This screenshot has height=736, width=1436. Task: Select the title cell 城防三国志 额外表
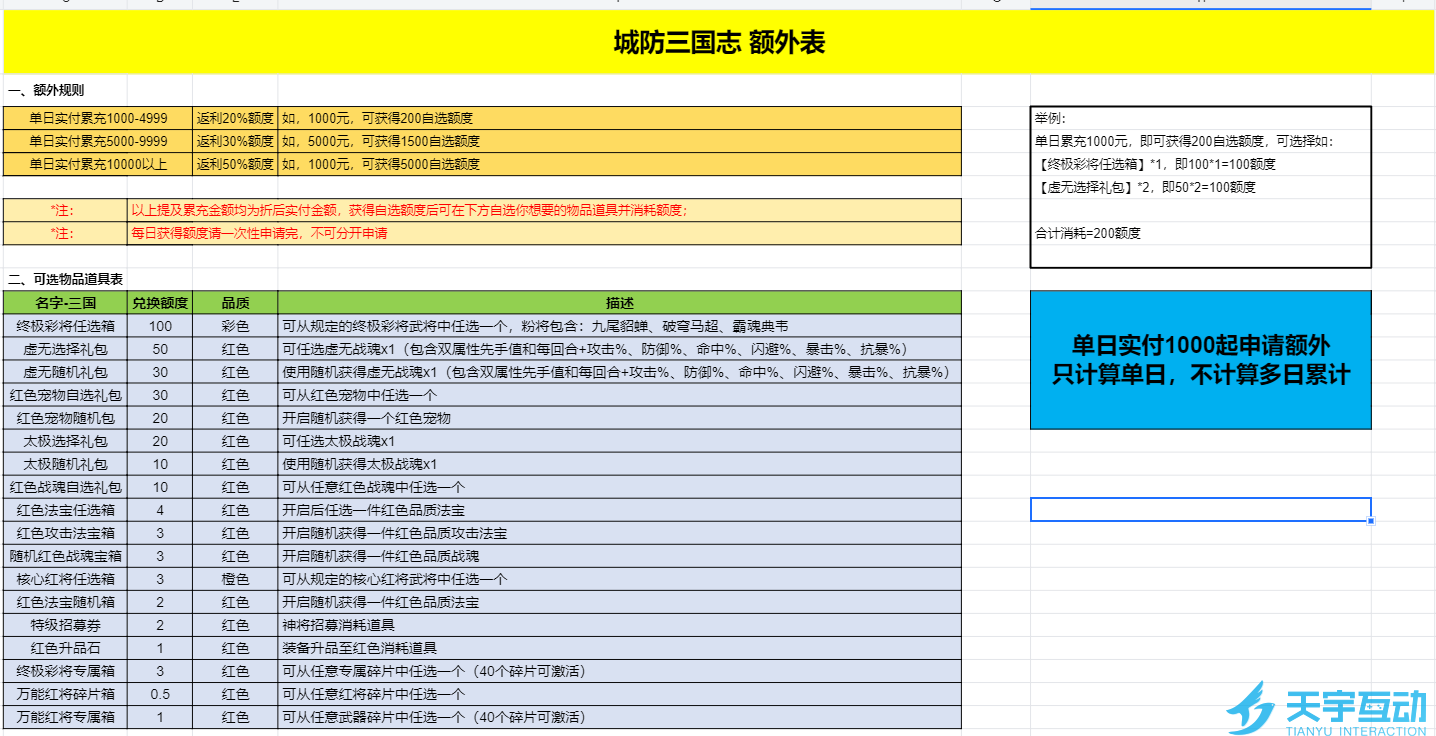point(718,42)
